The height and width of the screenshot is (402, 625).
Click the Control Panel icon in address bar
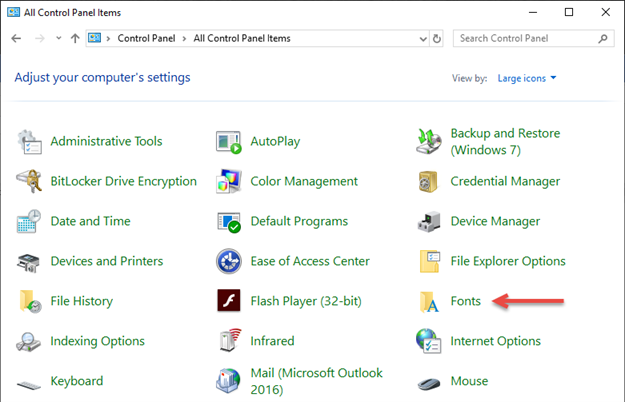(94, 38)
